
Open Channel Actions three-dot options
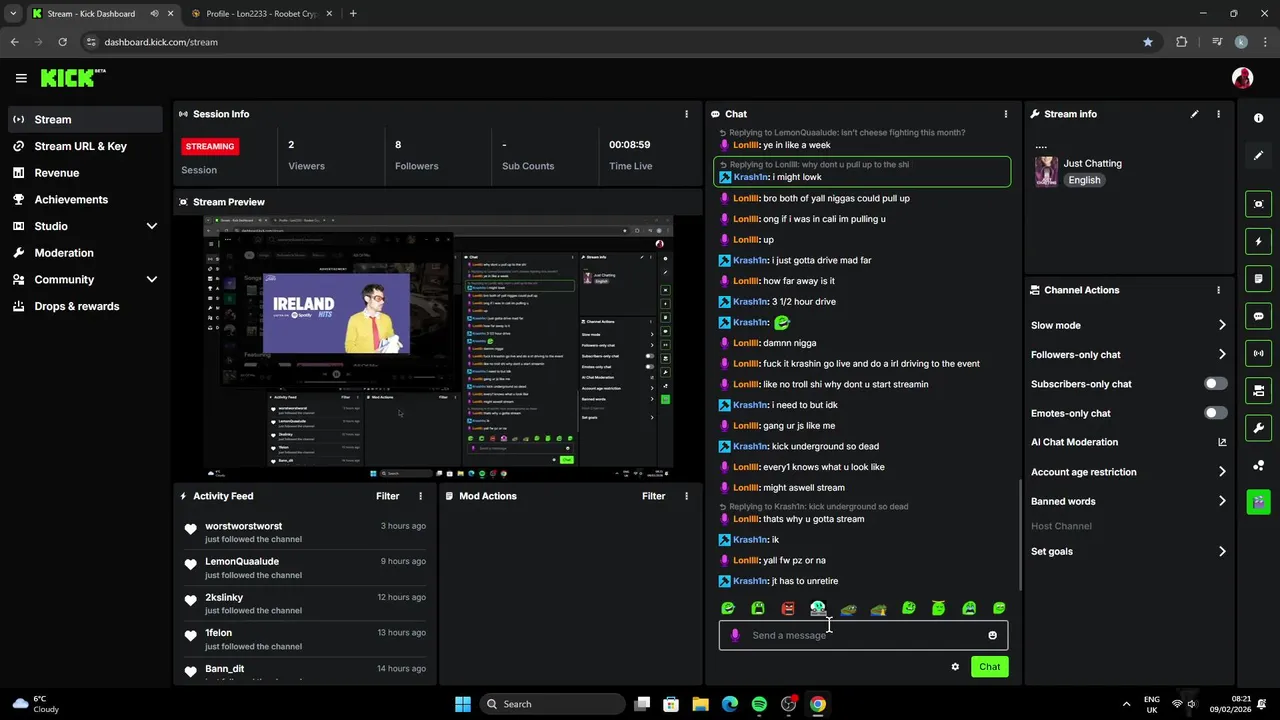click(x=1218, y=290)
